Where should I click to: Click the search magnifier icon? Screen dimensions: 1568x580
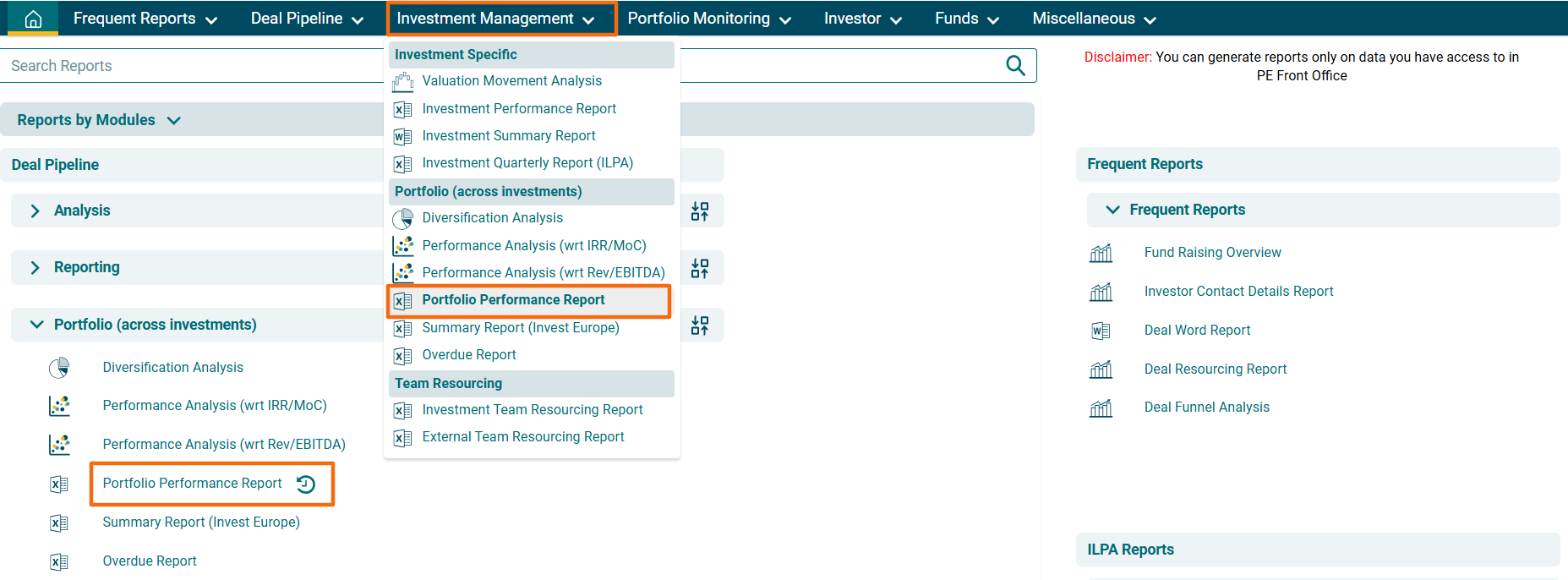(x=1015, y=66)
